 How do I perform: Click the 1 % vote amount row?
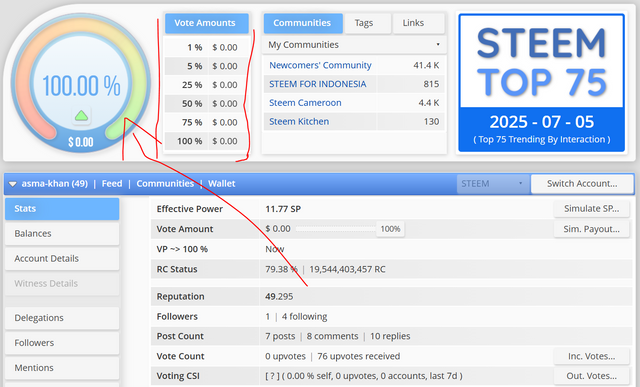[x=207, y=47]
